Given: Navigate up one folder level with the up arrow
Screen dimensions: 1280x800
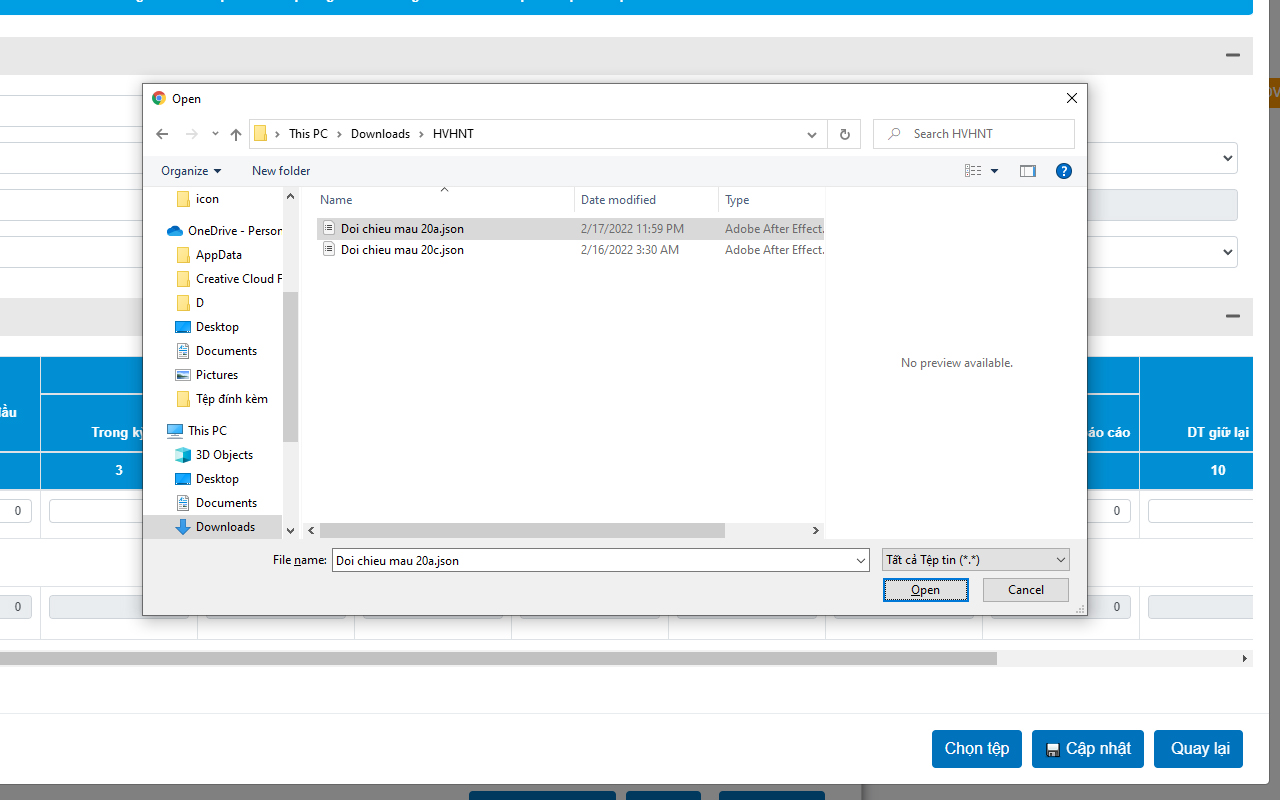Looking at the screenshot, I should [x=236, y=133].
